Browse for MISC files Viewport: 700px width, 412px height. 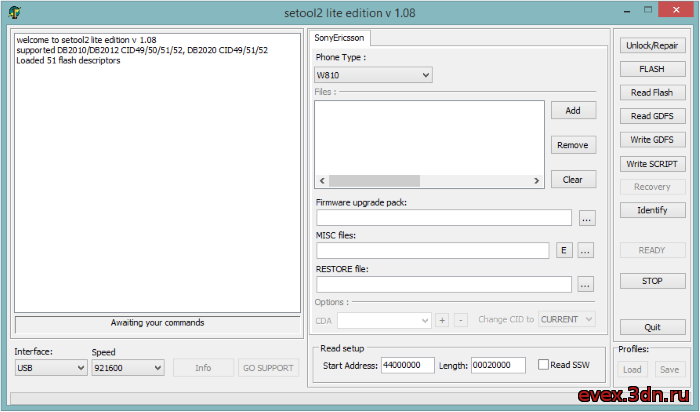point(585,250)
